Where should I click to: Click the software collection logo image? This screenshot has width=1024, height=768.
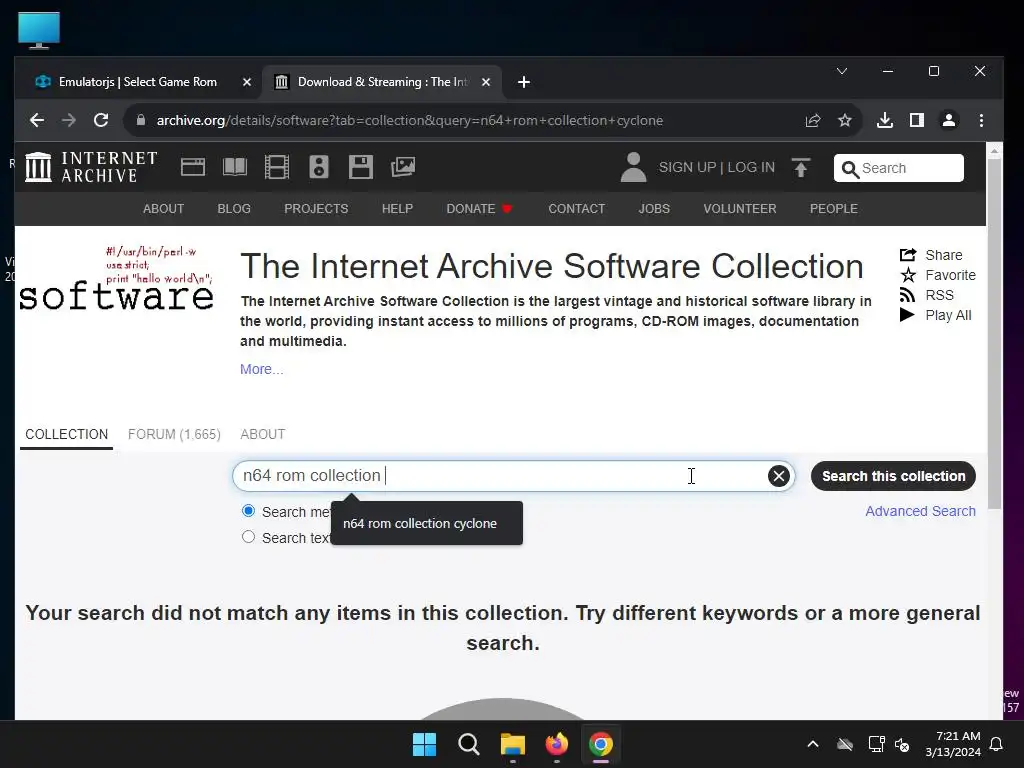(x=116, y=278)
